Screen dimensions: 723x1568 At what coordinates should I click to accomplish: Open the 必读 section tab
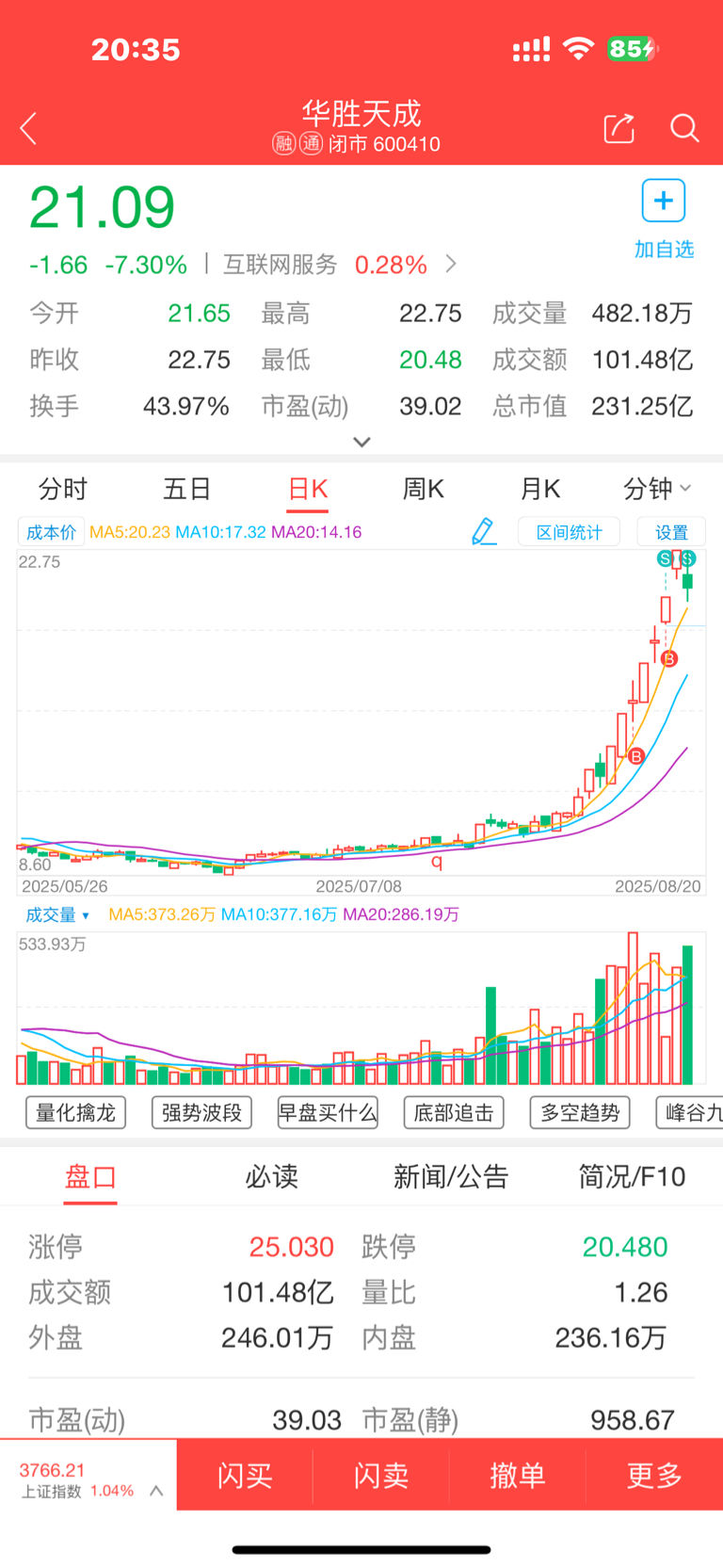tap(271, 1176)
